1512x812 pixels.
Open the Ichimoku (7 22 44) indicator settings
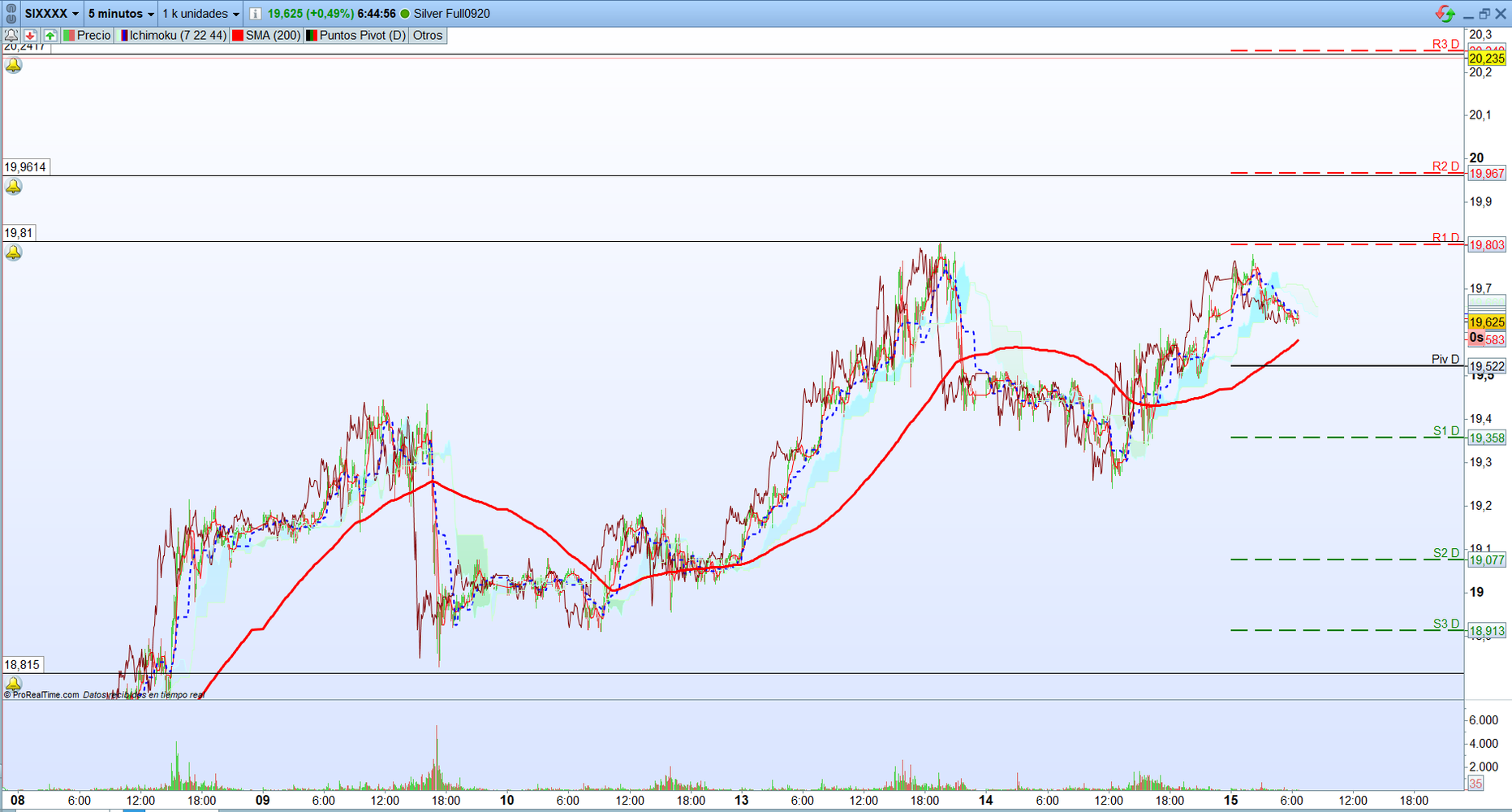pyautogui.click(x=173, y=36)
